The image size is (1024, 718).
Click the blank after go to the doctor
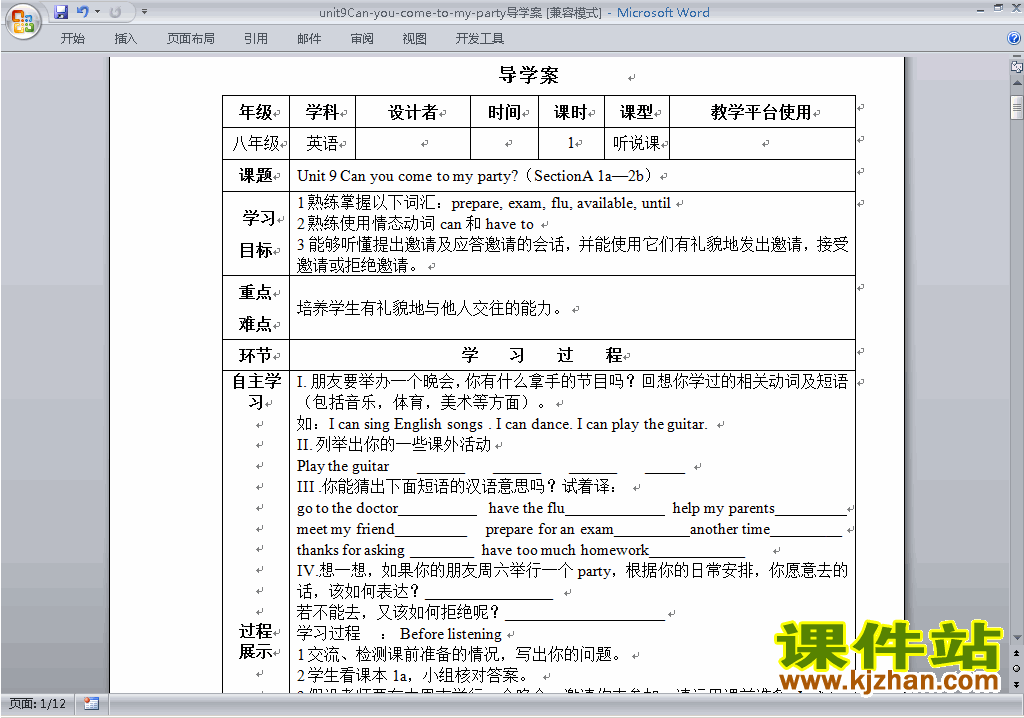(x=438, y=509)
